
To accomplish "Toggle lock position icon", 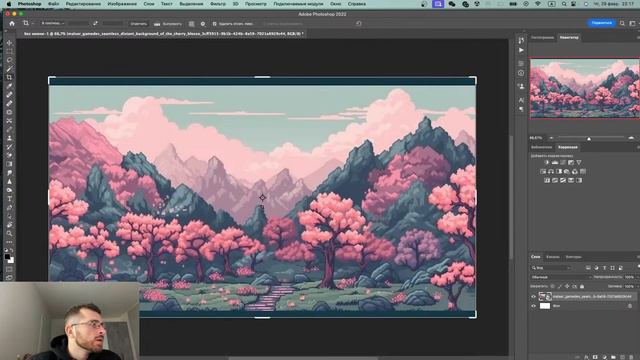I will point(567,286).
